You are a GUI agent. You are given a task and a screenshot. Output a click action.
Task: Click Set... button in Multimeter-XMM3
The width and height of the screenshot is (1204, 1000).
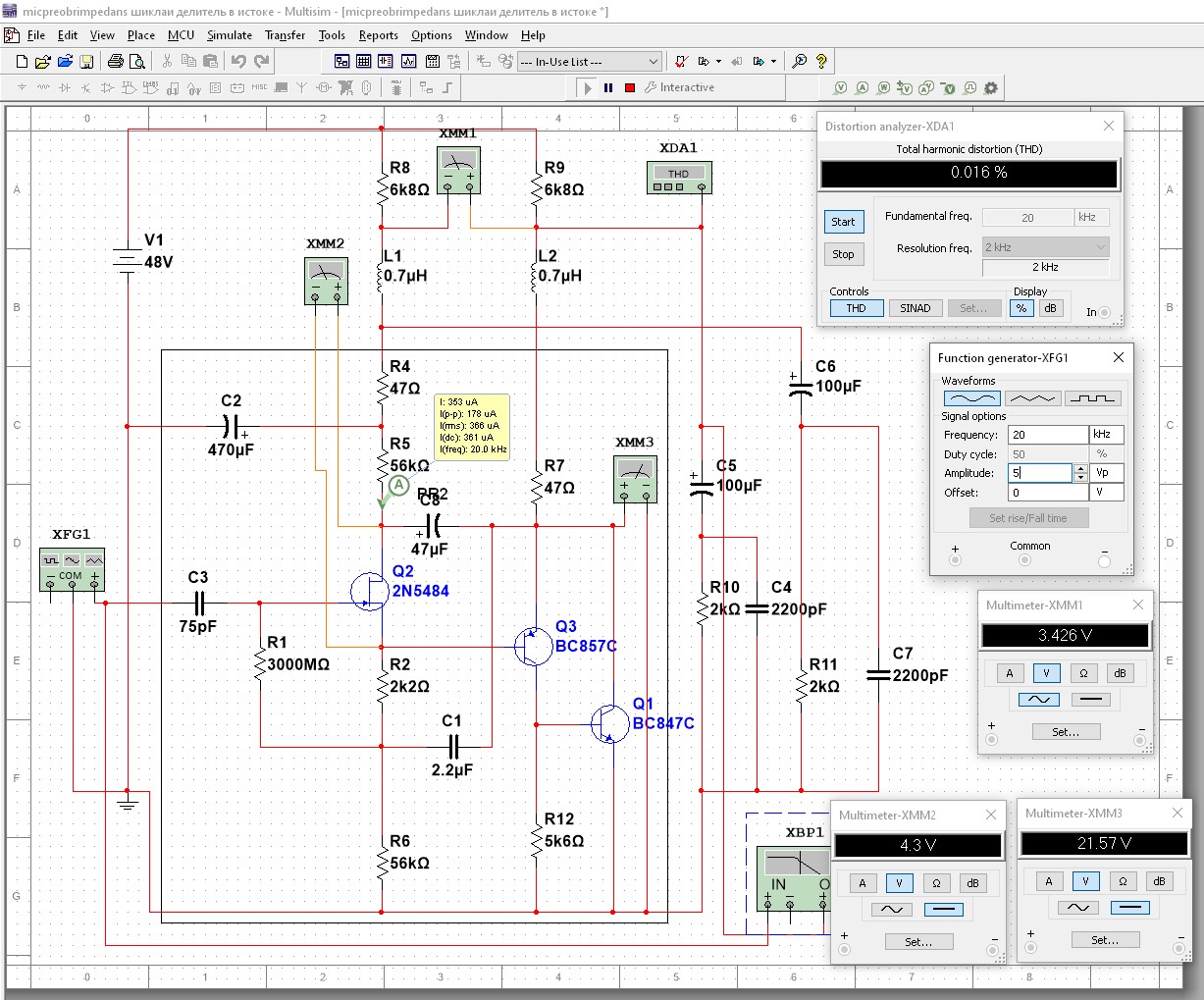(1105, 940)
